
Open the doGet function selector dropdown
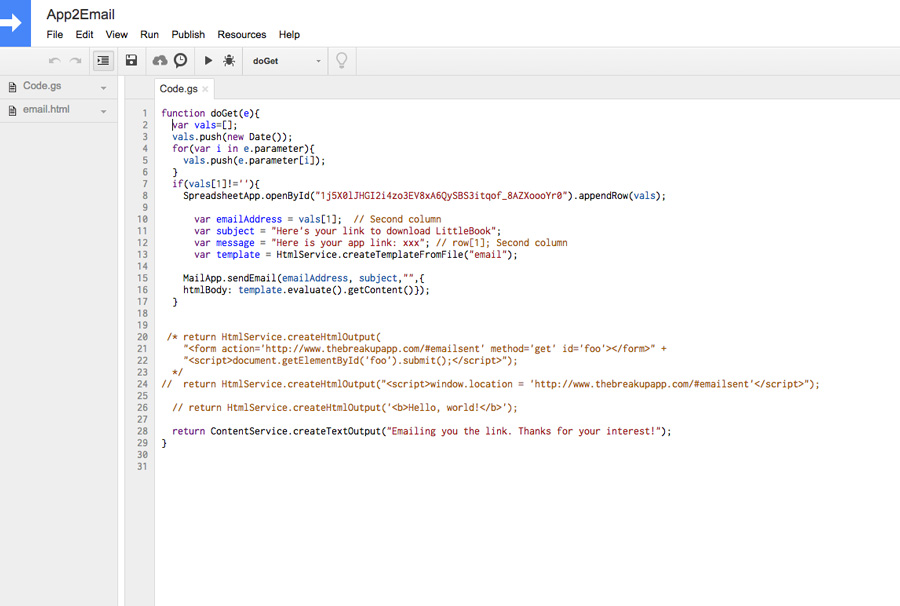pyautogui.click(x=286, y=61)
